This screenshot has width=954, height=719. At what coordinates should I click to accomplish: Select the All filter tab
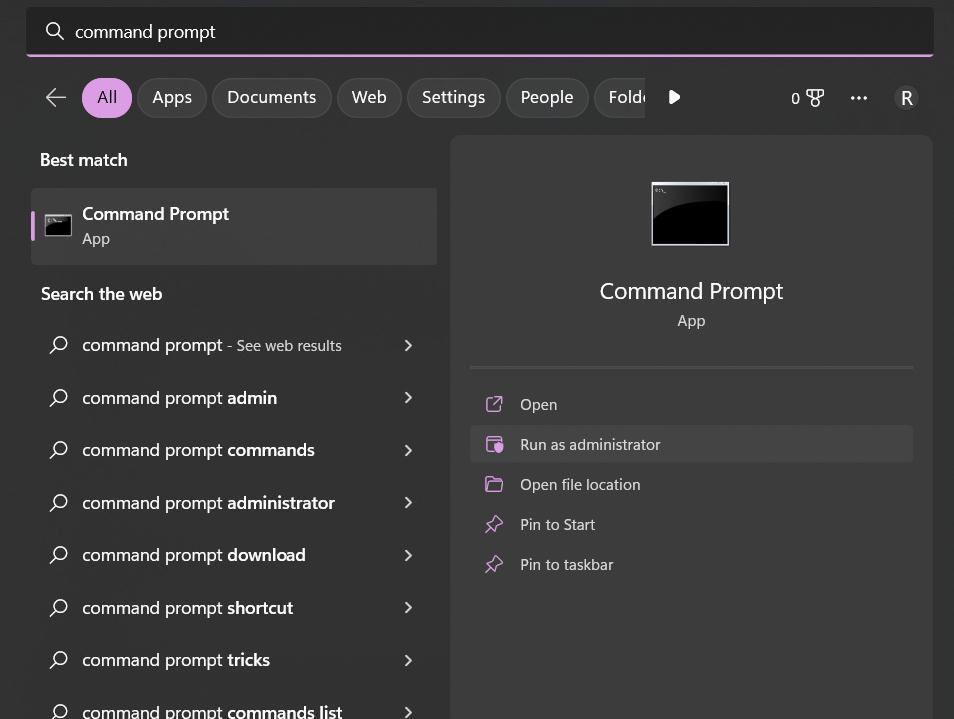point(107,97)
